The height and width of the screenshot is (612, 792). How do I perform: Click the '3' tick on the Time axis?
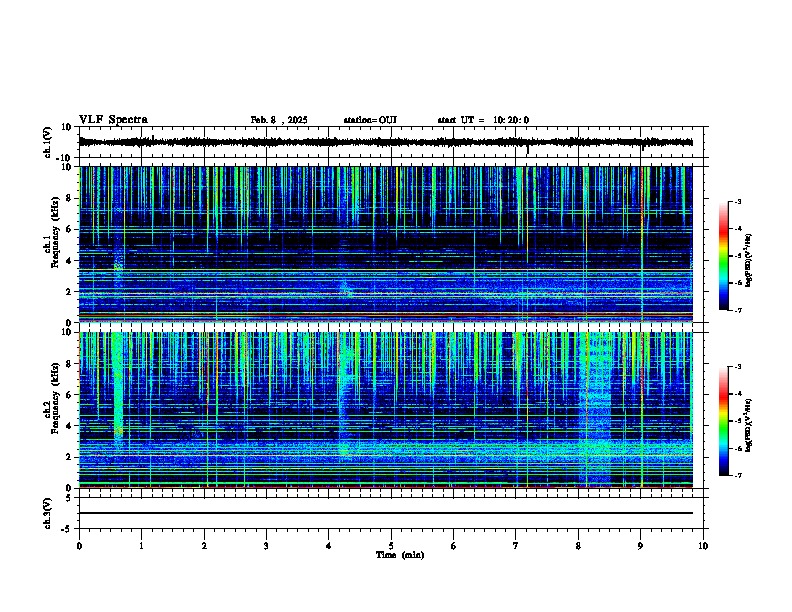[266, 545]
